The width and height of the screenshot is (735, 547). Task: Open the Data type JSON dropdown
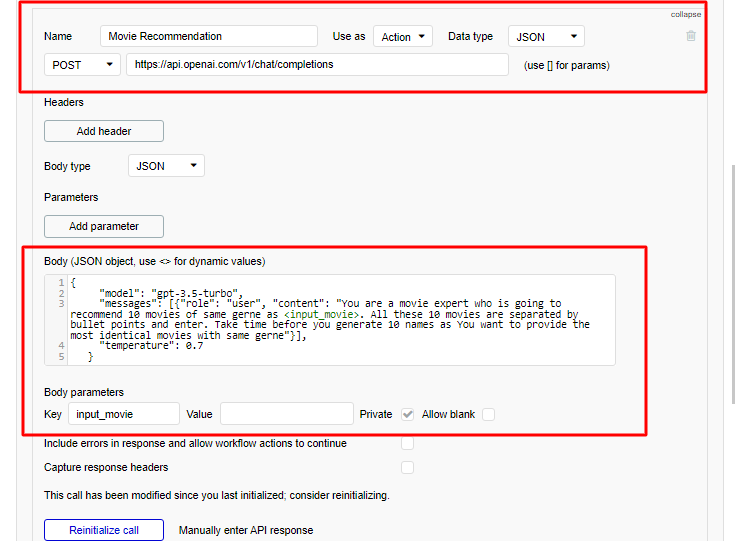(x=546, y=37)
